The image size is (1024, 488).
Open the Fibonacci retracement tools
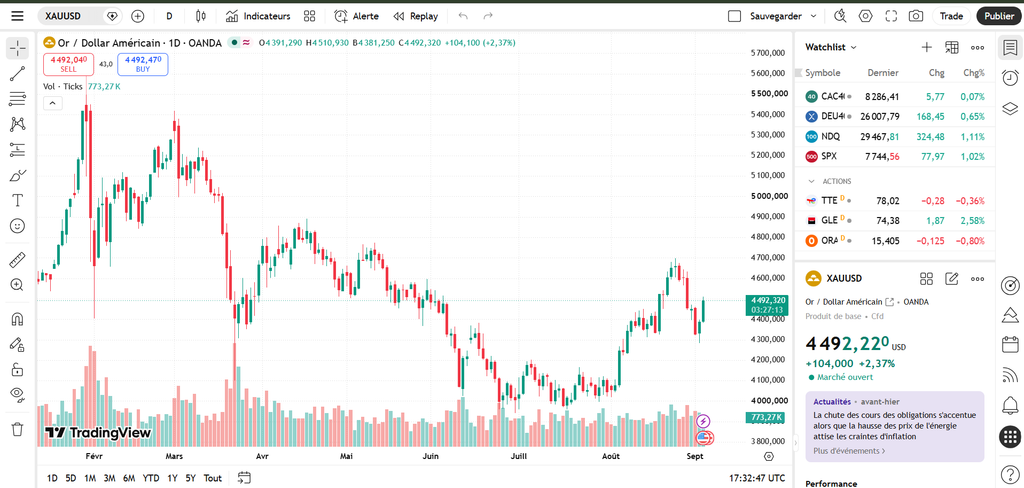(18, 99)
